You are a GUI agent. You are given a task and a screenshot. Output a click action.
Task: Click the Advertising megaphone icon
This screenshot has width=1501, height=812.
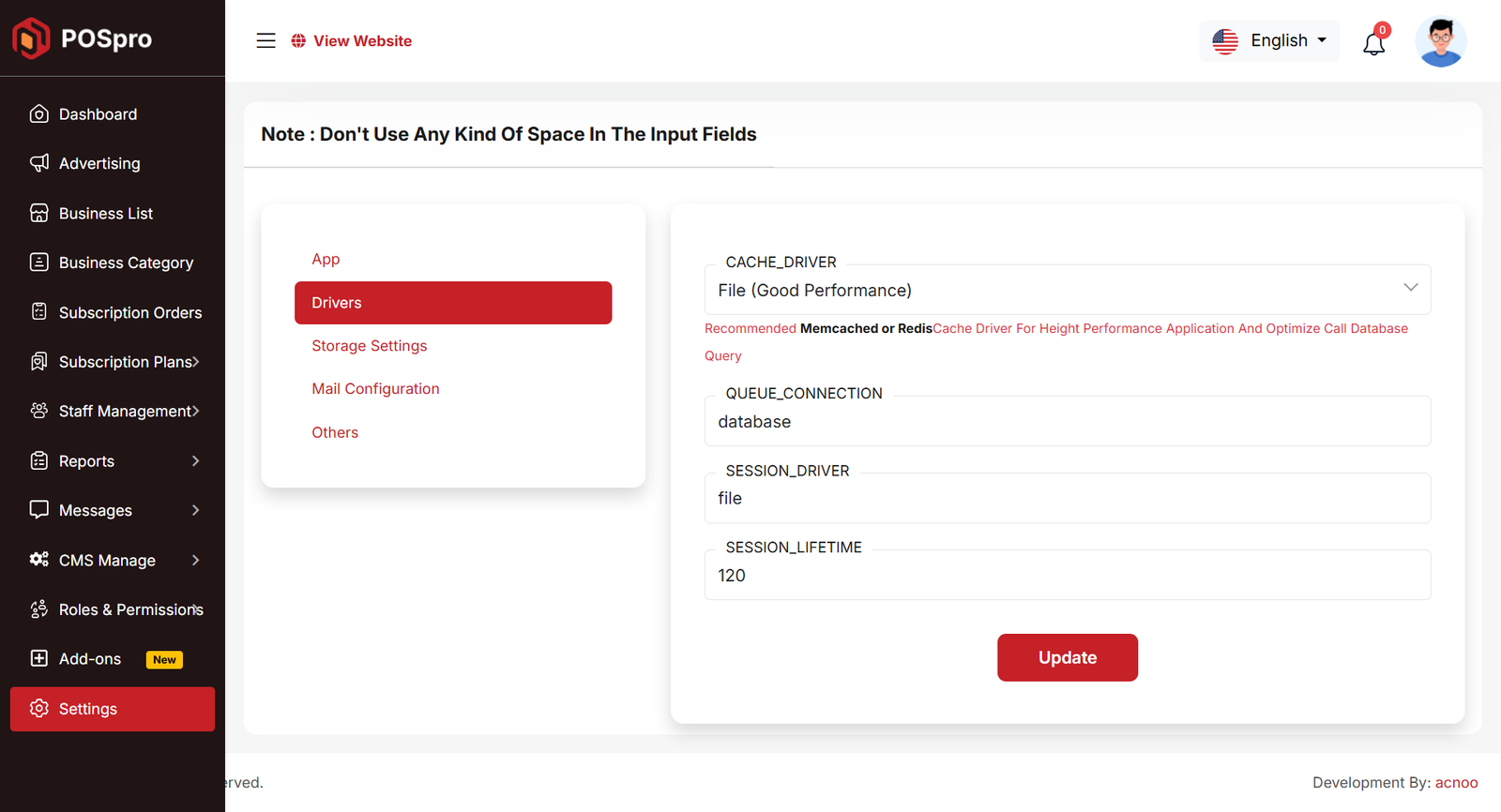[x=39, y=163]
